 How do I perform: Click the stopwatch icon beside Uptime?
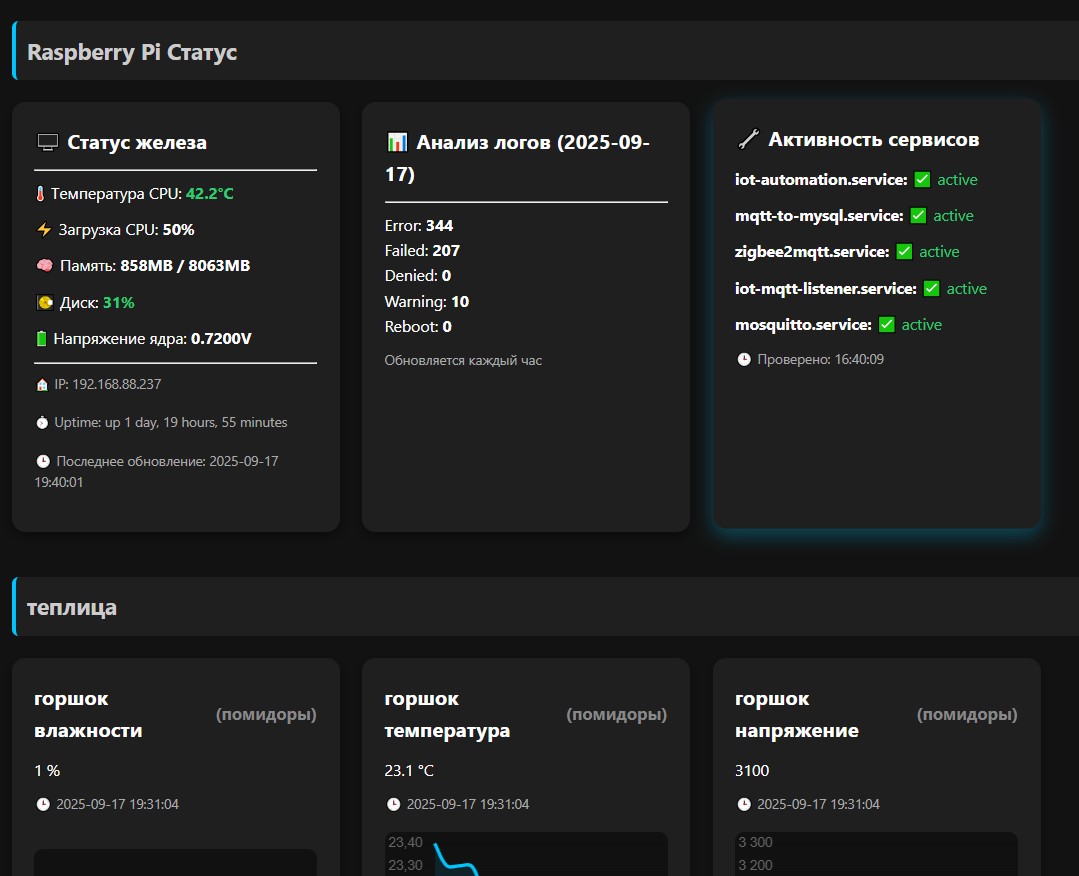tap(42, 423)
